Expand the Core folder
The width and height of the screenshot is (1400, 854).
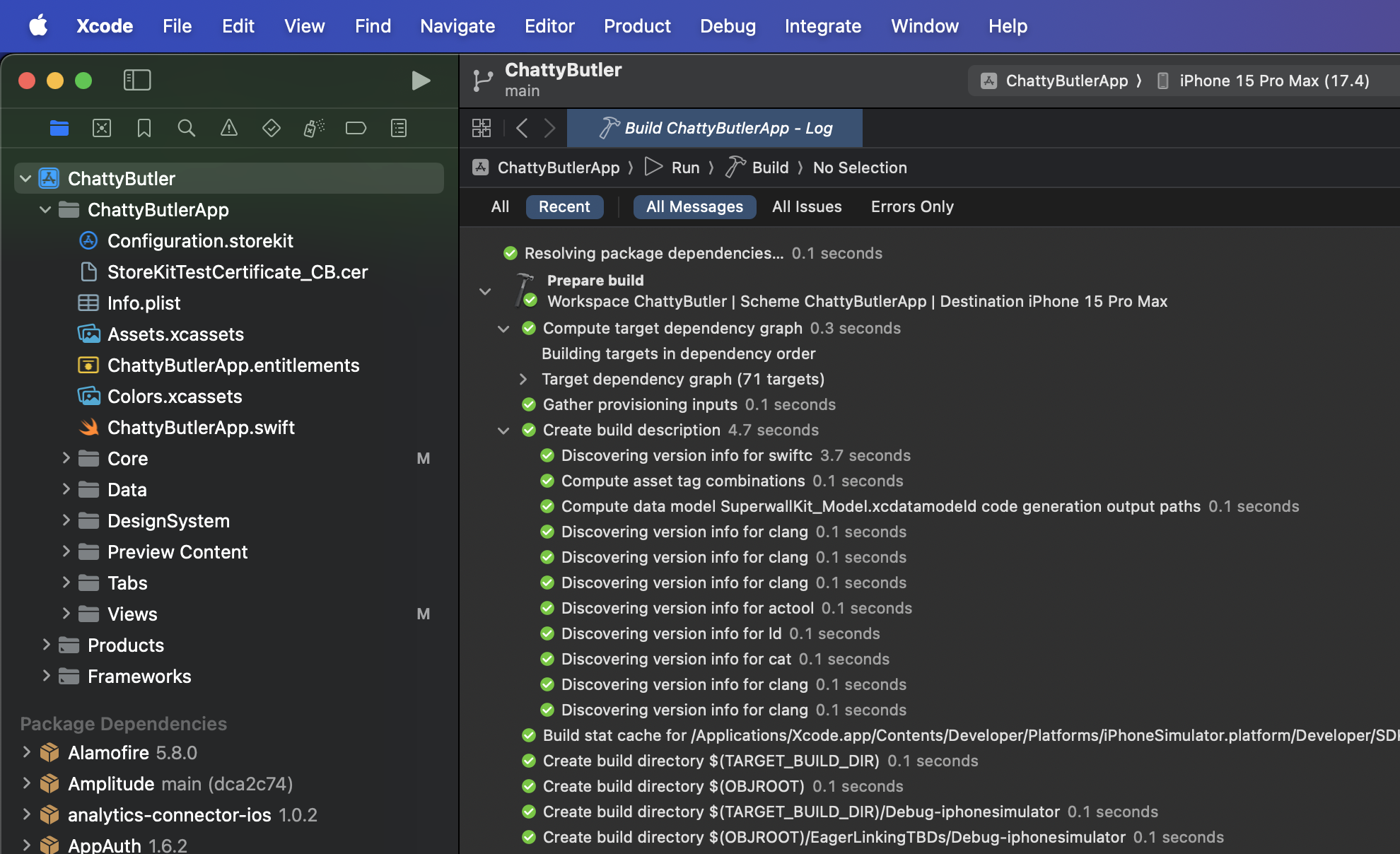pos(65,458)
